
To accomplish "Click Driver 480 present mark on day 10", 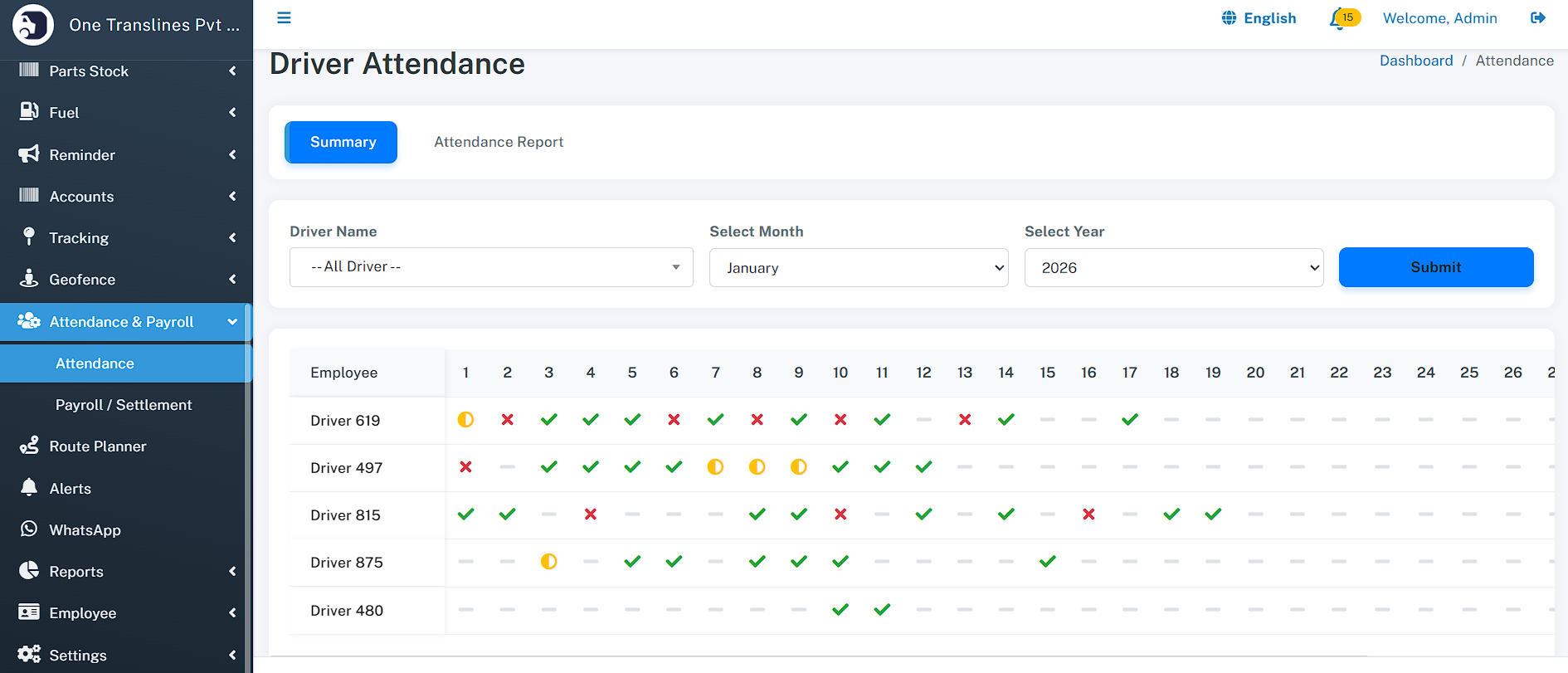I will (x=840, y=610).
